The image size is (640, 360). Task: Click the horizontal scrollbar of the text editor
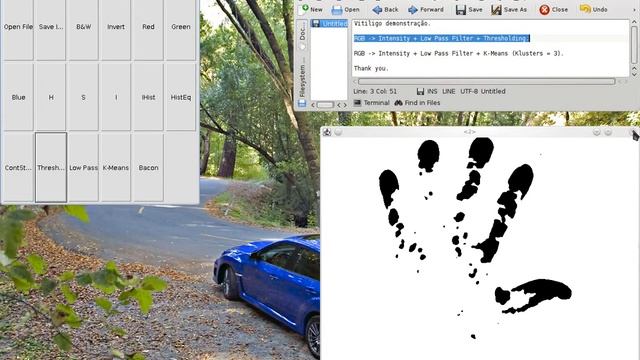point(487,82)
